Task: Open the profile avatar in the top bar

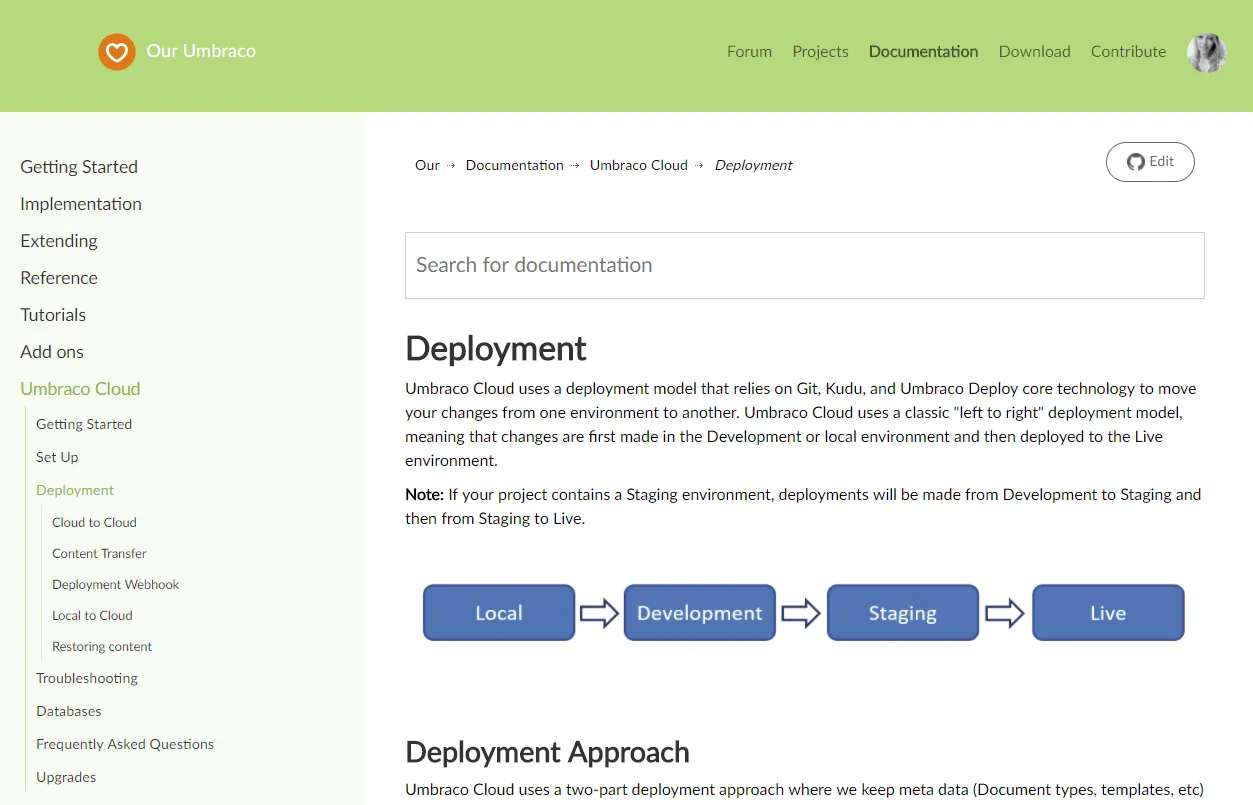Action: [x=1206, y=52]
